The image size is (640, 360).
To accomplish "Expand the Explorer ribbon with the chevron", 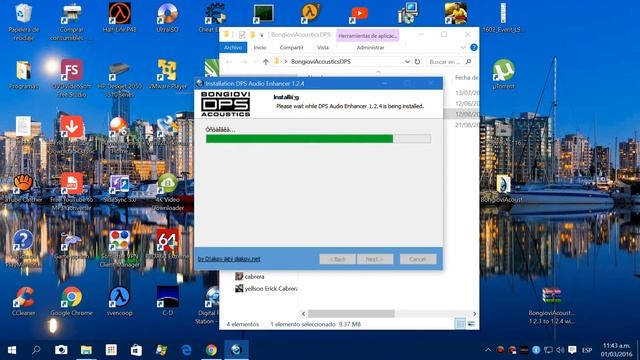I will pos(463,47).
